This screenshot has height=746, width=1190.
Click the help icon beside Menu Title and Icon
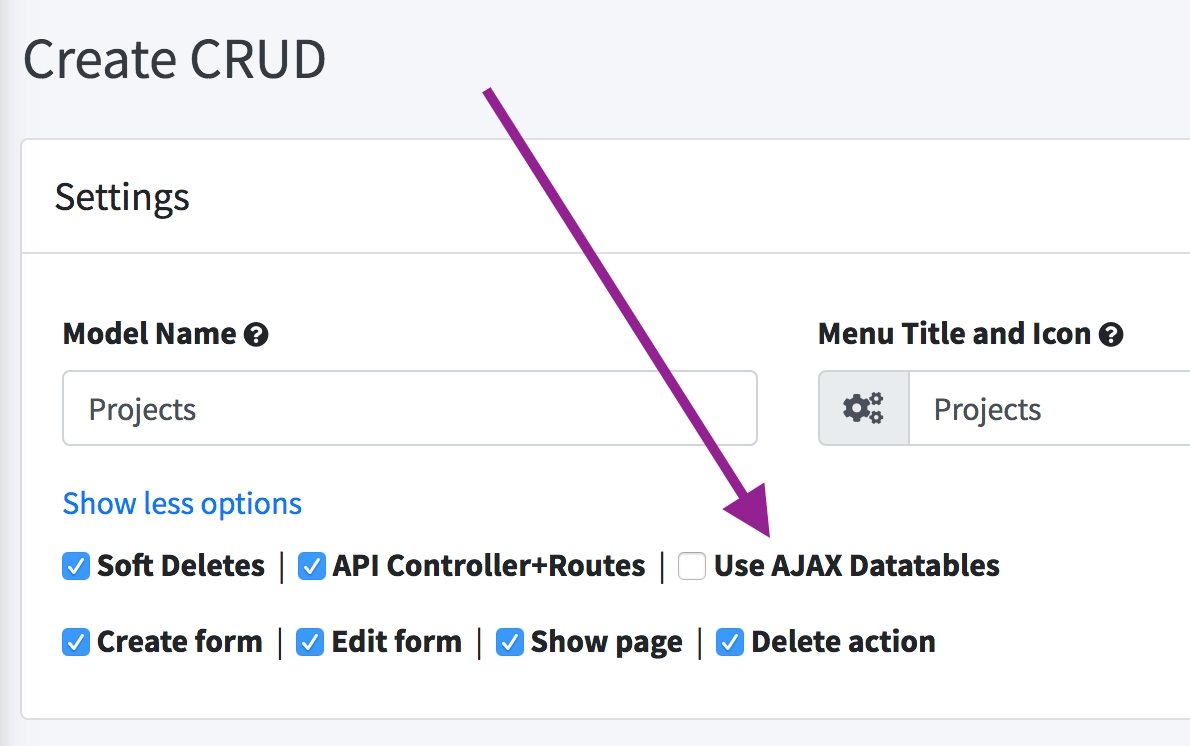(1110, 335)
